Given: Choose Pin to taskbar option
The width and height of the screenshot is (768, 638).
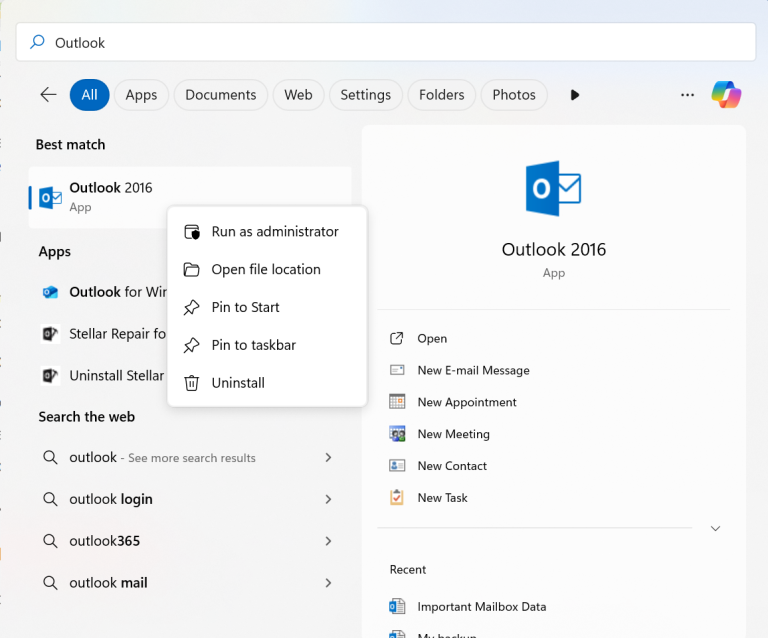Looking at the screenshot, I should point(253,345).
